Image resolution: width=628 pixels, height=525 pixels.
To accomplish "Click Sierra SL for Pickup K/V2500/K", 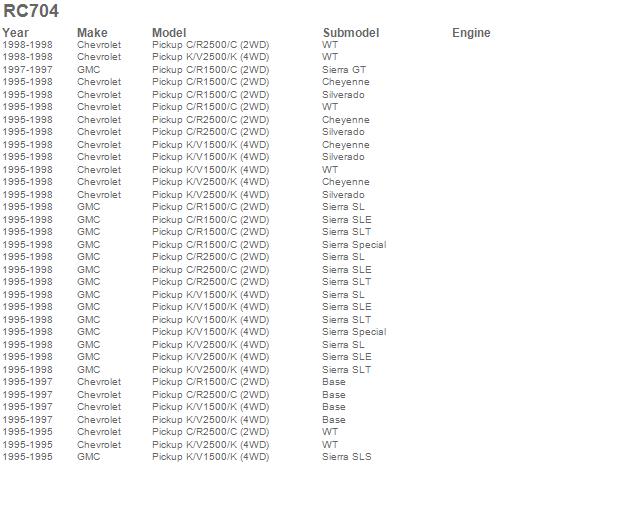I will coord(343,345).
